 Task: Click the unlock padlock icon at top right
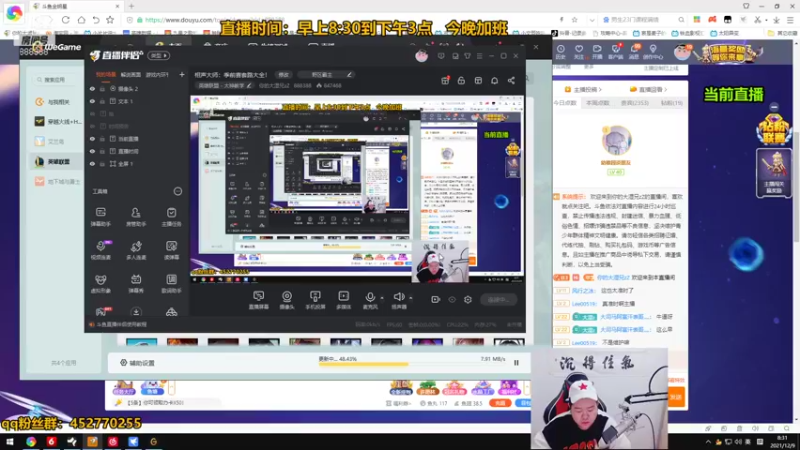click(x=461, y=81)
